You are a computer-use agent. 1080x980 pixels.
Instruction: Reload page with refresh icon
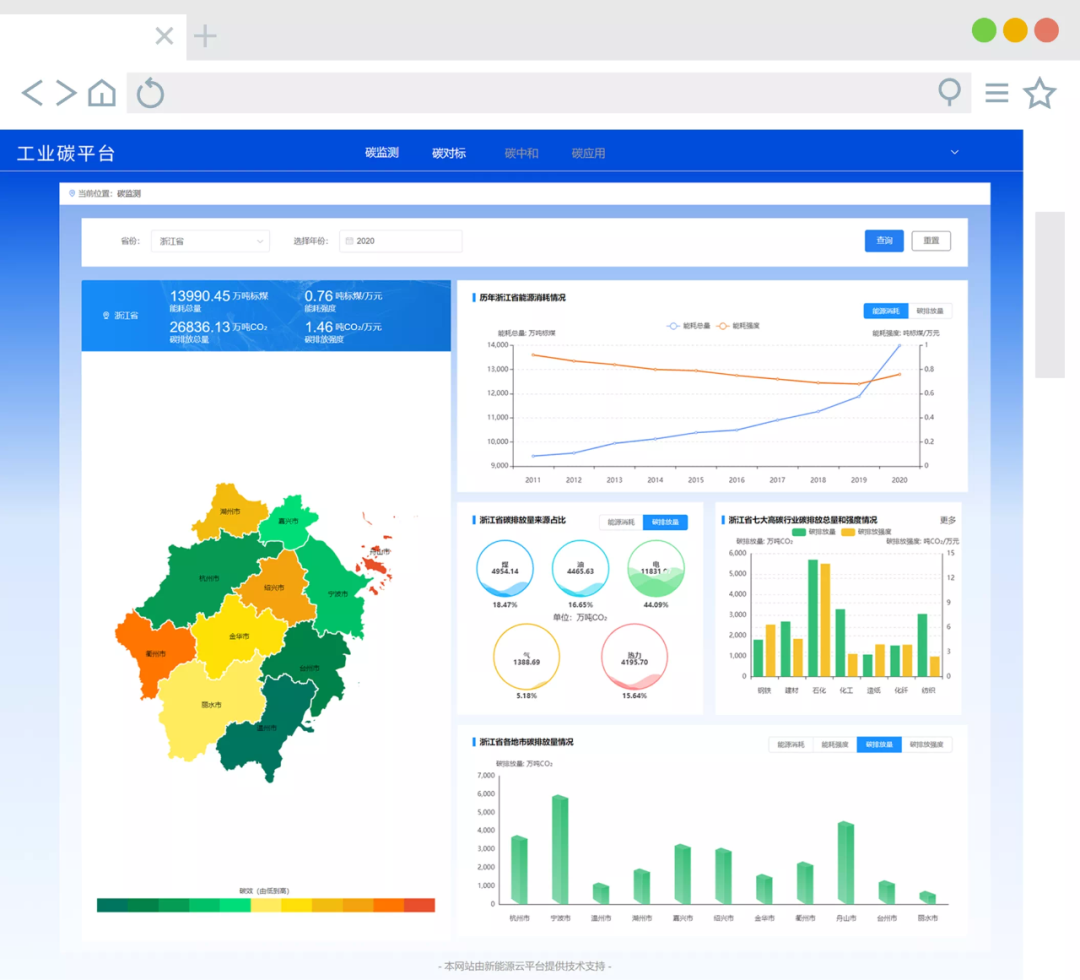tap(150, 94)
